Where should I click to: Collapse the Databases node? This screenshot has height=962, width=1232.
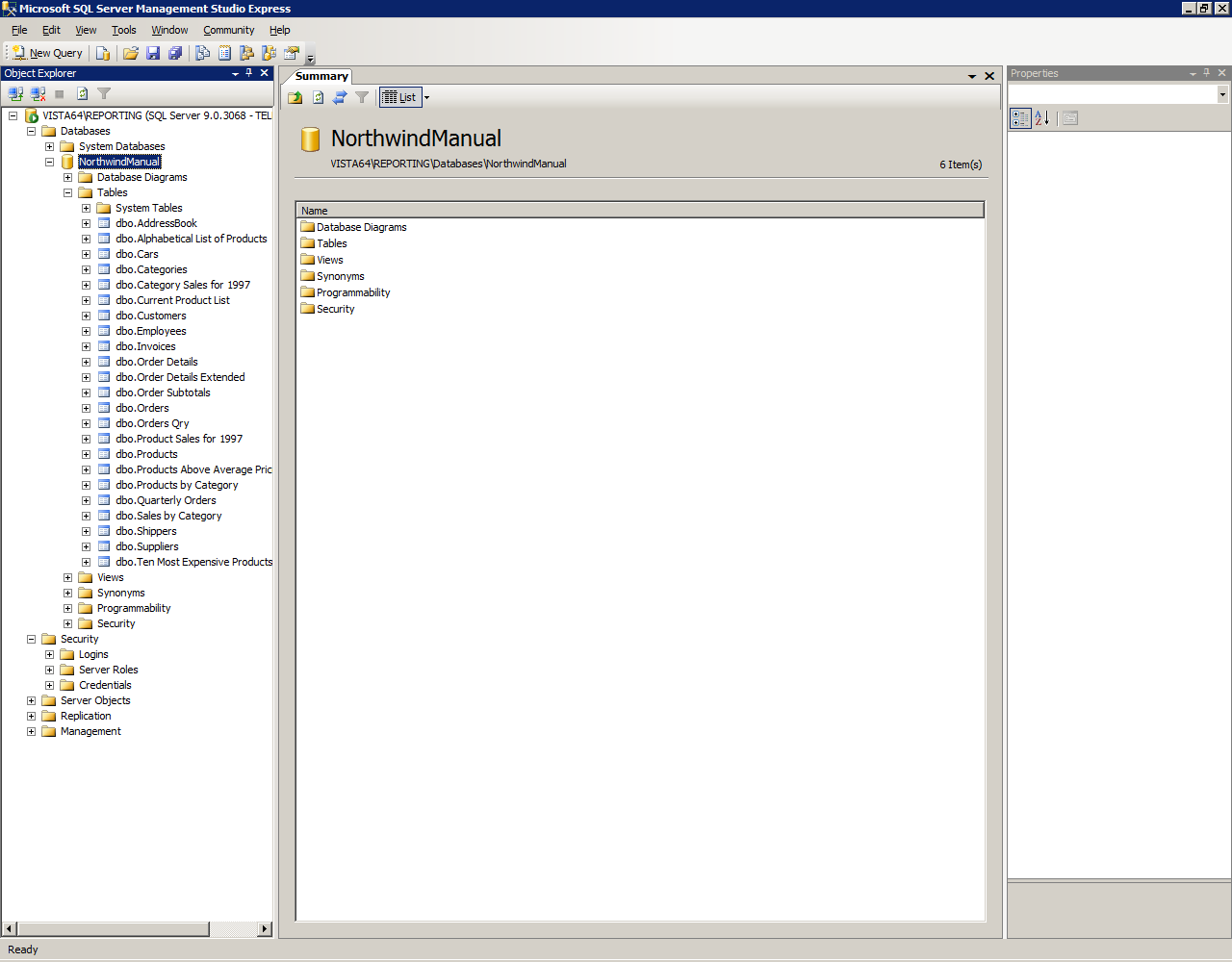[x=31, y=131]
